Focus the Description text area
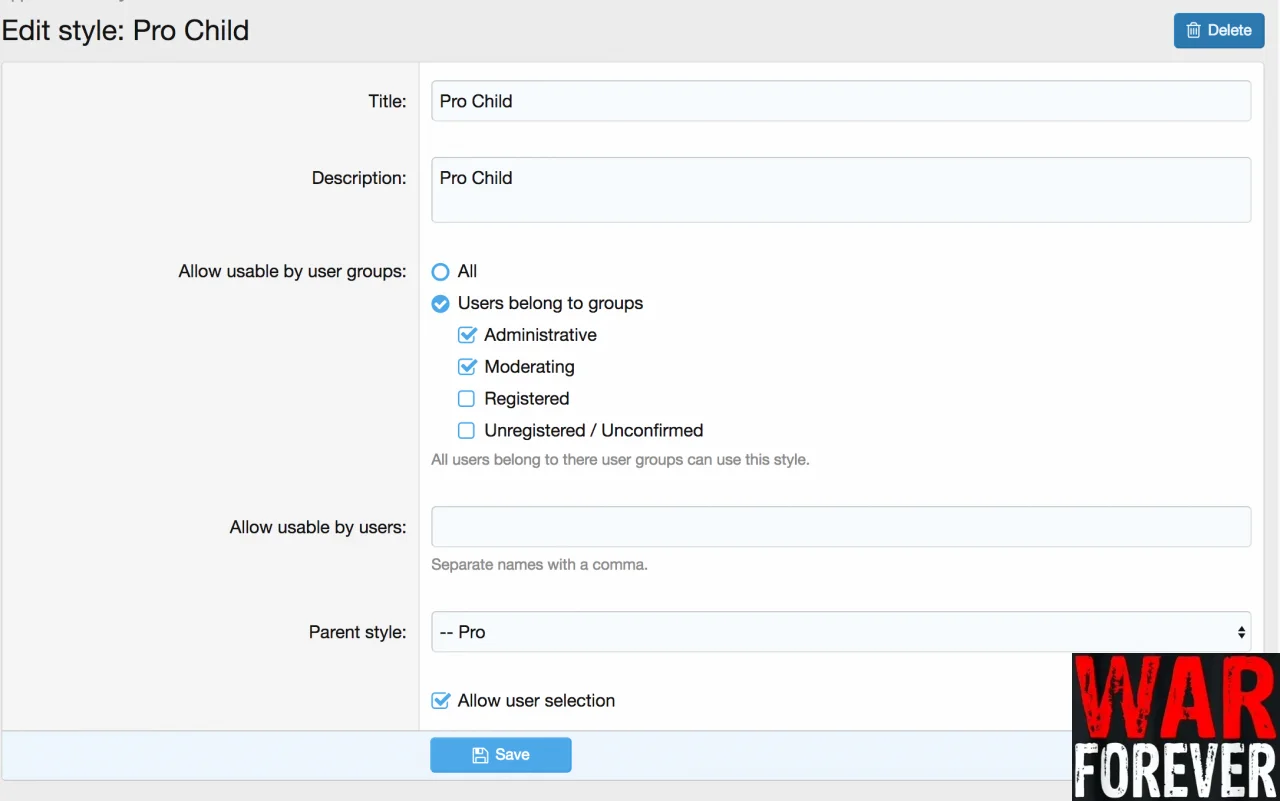This screenshot has width=1280, height=801. (x=841, y=189)
